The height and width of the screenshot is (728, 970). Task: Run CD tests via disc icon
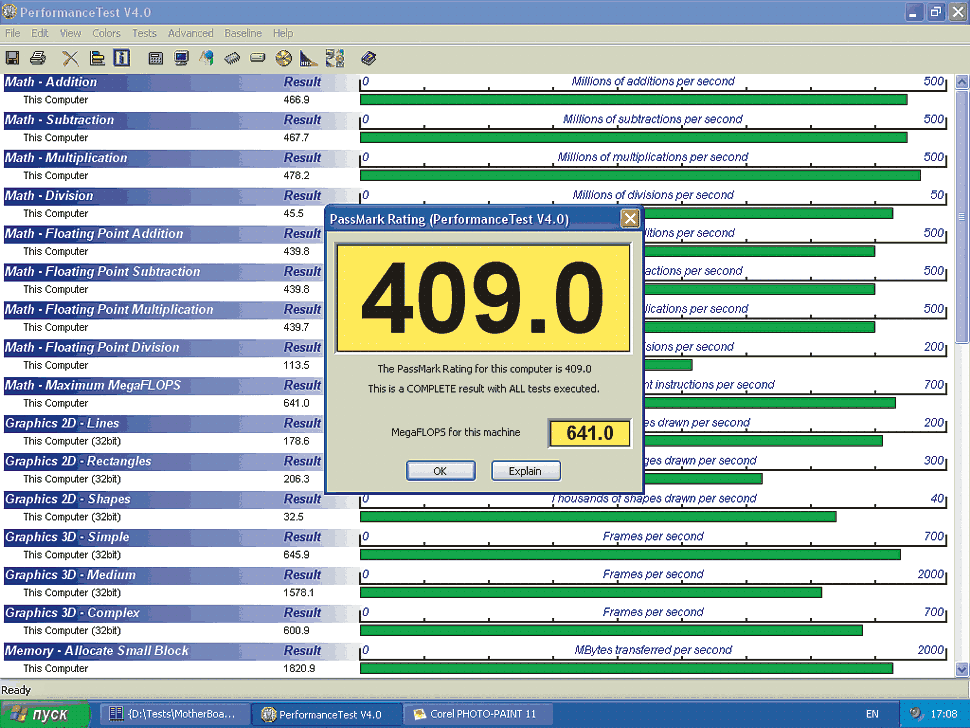pos(283,58)
